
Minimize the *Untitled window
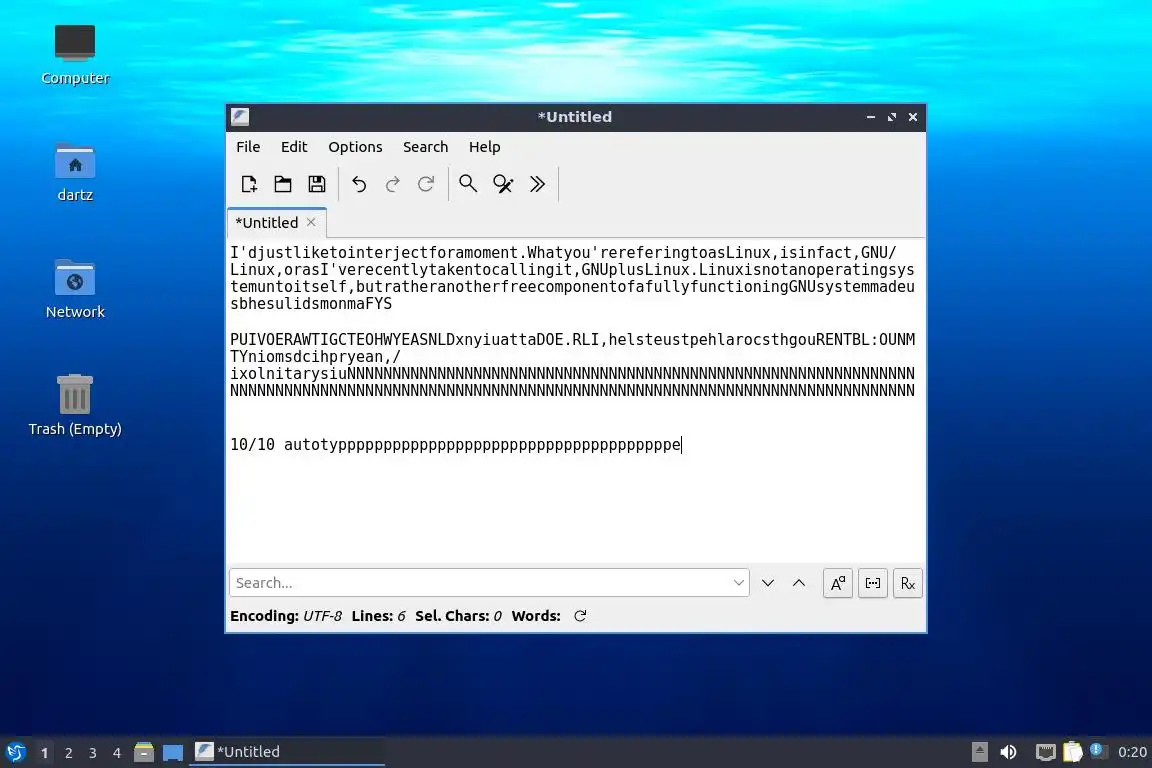click(871, 117)
